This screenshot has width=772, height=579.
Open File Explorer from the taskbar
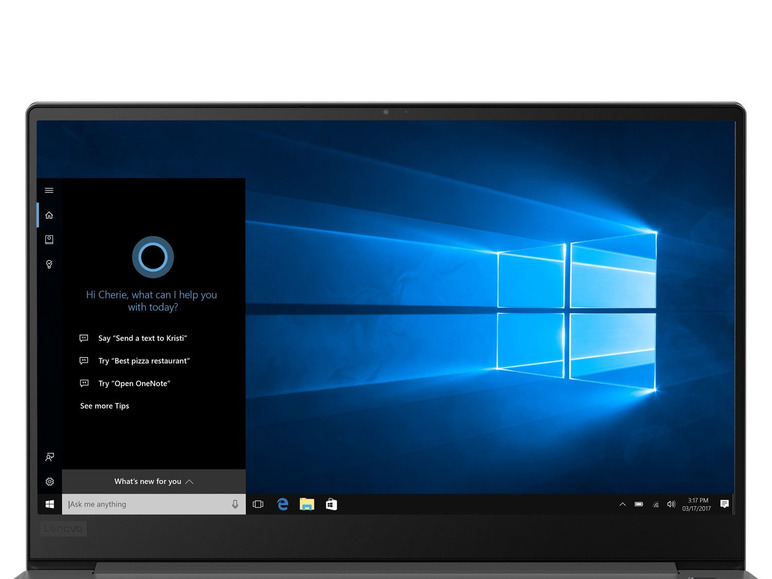click(x=307, y=504)
